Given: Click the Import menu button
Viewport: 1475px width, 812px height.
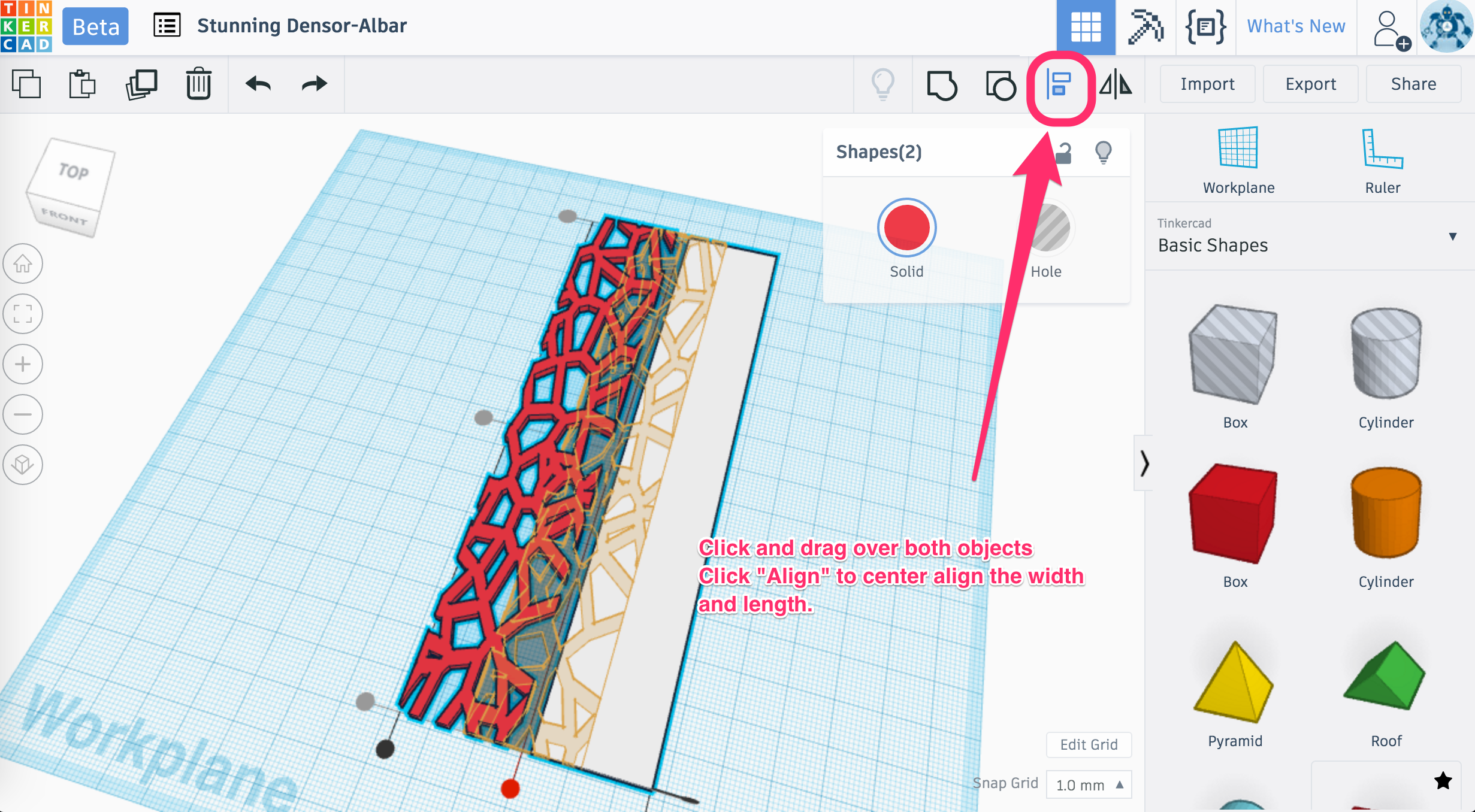Looking at the screenshot, I should pyautogui.click(x=1207, y=85).
